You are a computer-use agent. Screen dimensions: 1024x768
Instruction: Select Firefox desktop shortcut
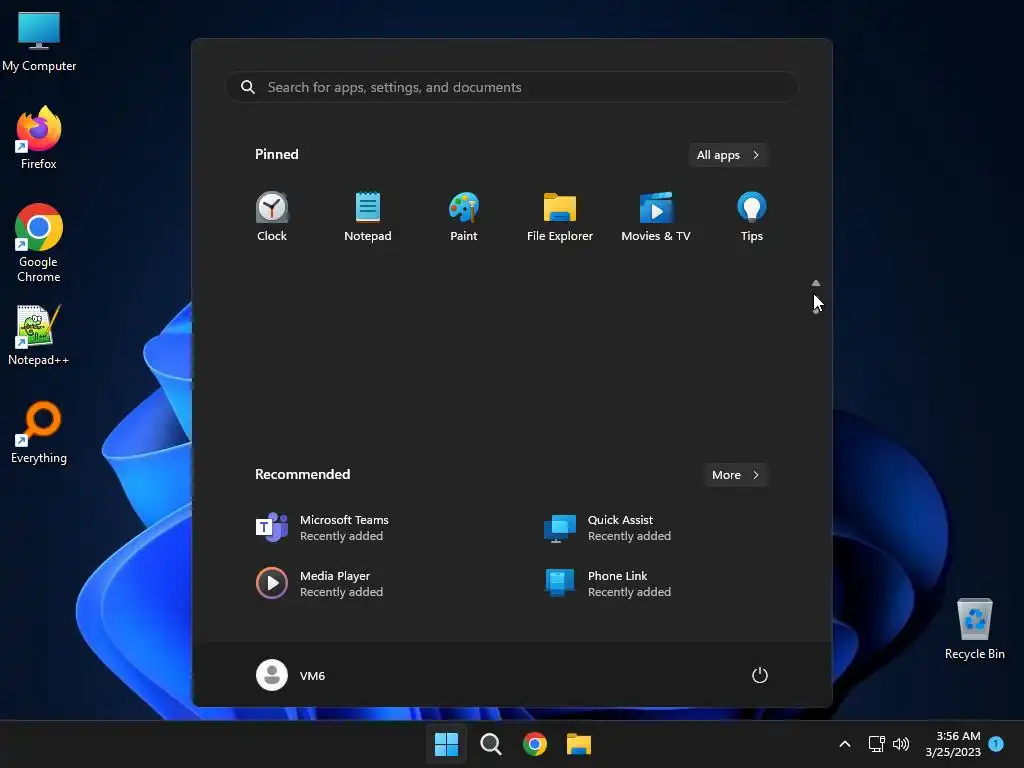(x=39, y=138)
